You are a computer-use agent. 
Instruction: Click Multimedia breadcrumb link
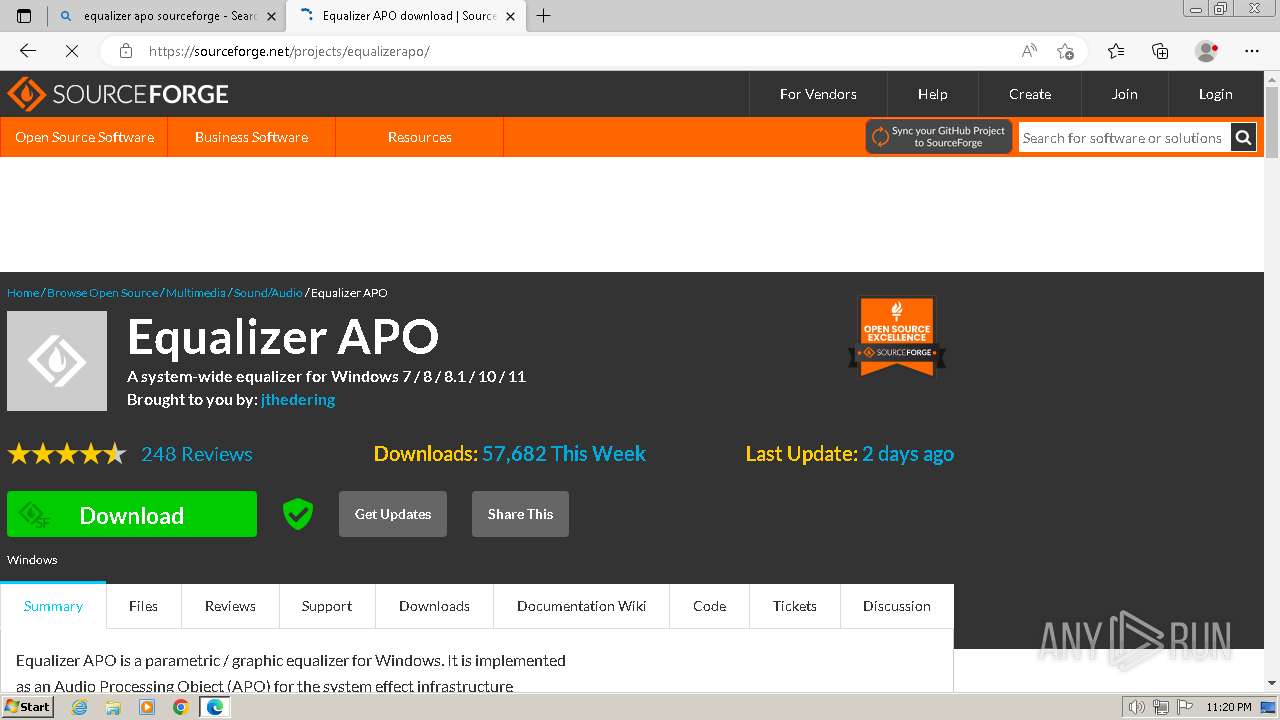tap(196, 293)
